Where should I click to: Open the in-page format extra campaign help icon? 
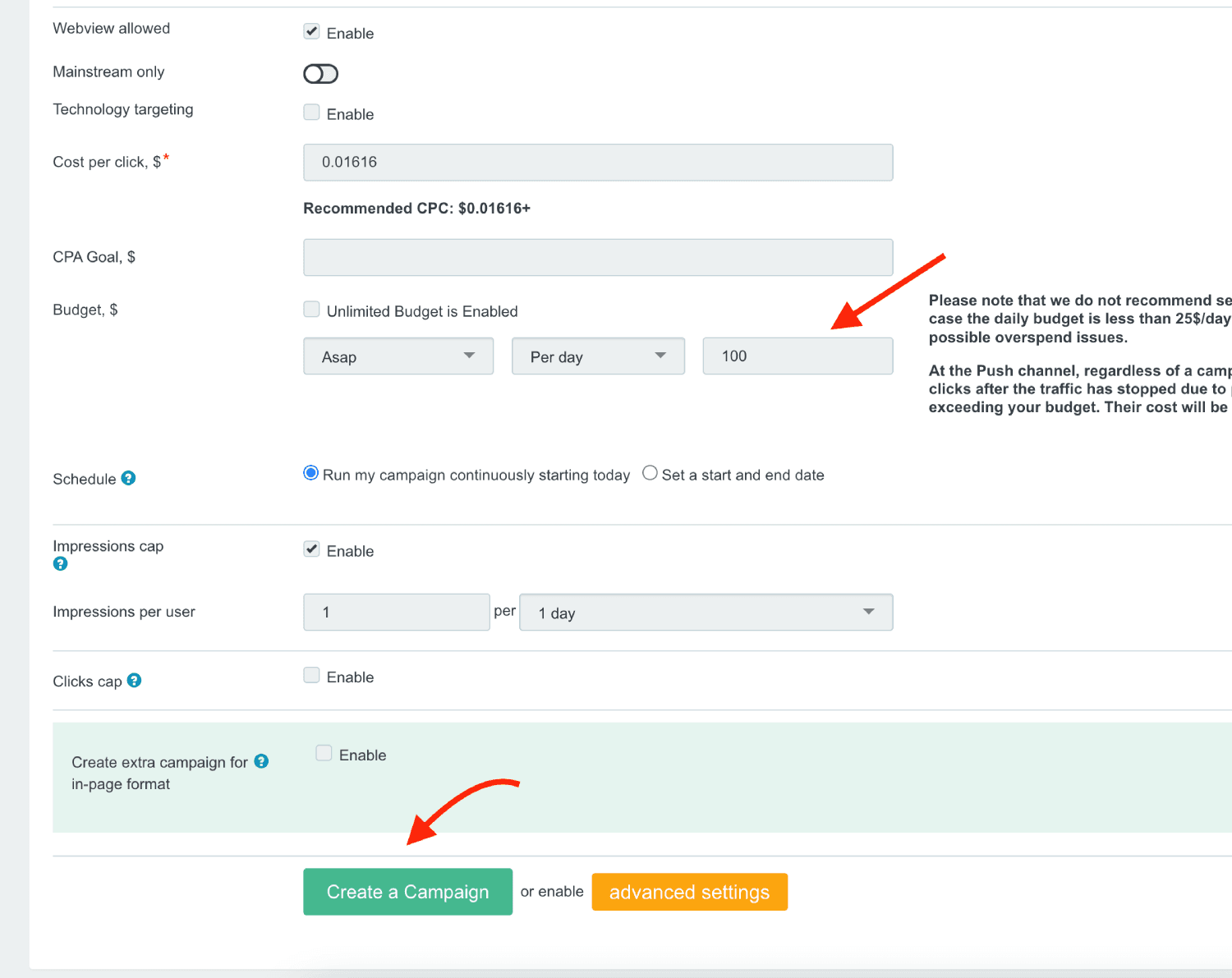(261, 761)
